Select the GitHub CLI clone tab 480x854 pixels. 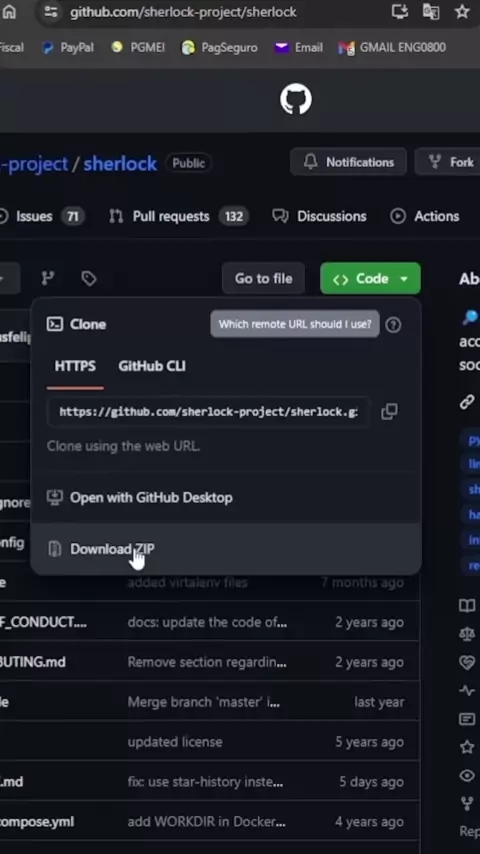[151, 366]
